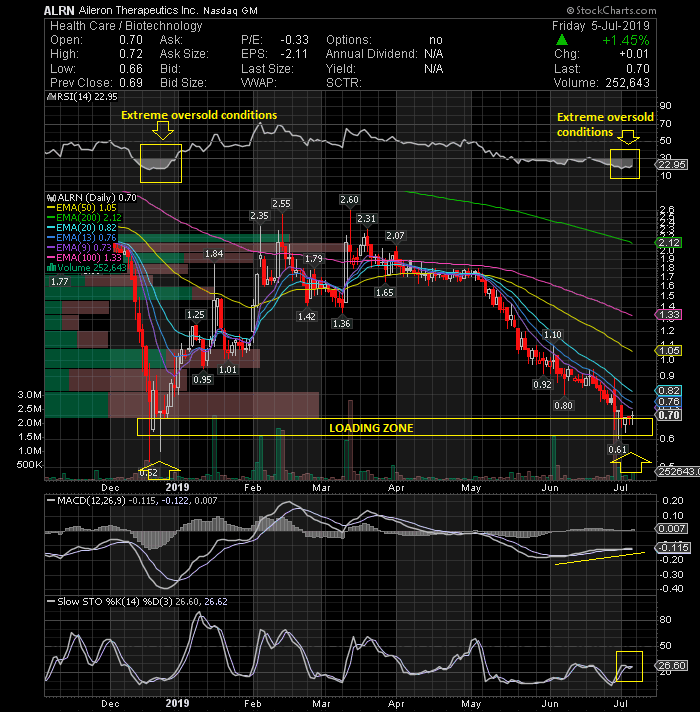Select the ALRN ticker symbol in the header
Viewport: 700px width, 712px height.
click(59, 10)
